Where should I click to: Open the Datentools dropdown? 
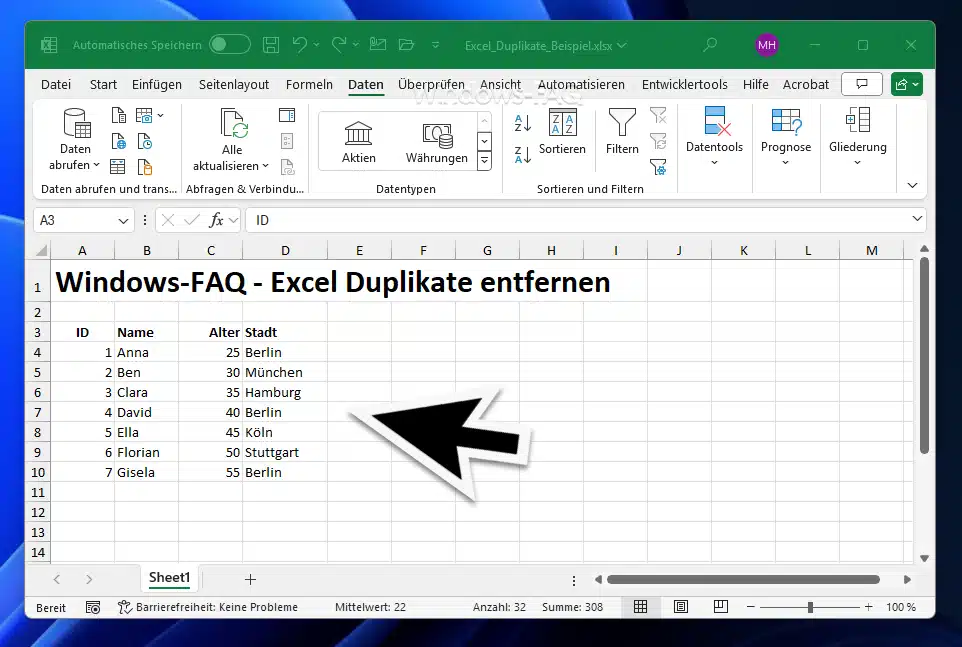point(714,136)
